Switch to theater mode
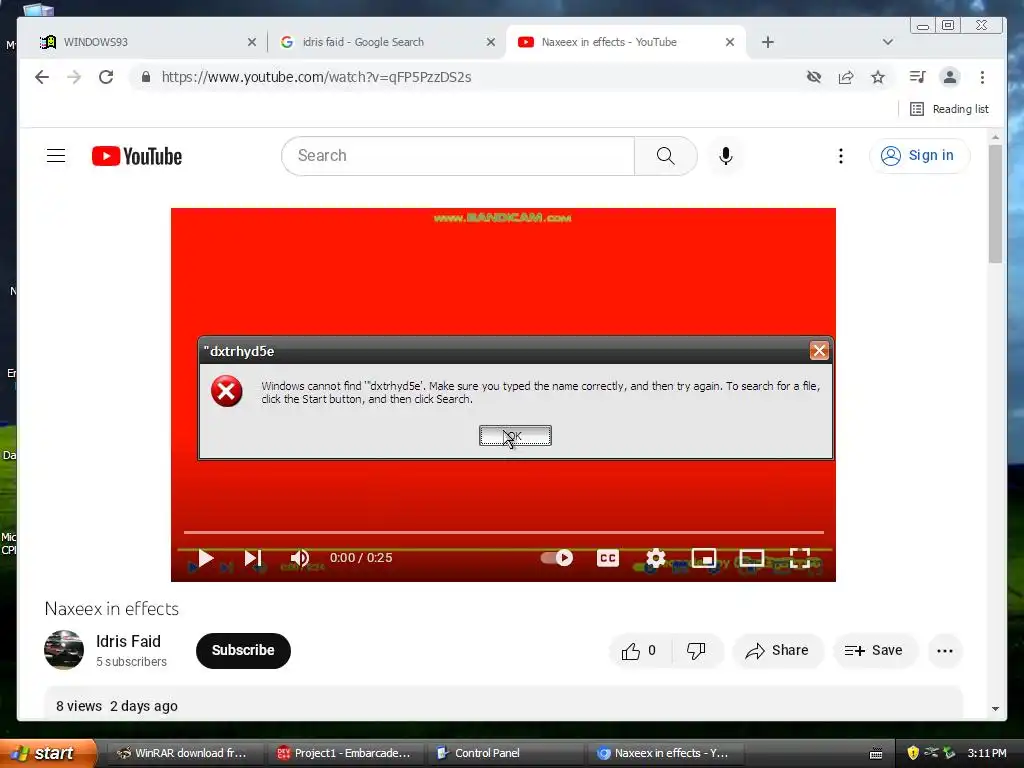1024x768 pixels. 752,558
